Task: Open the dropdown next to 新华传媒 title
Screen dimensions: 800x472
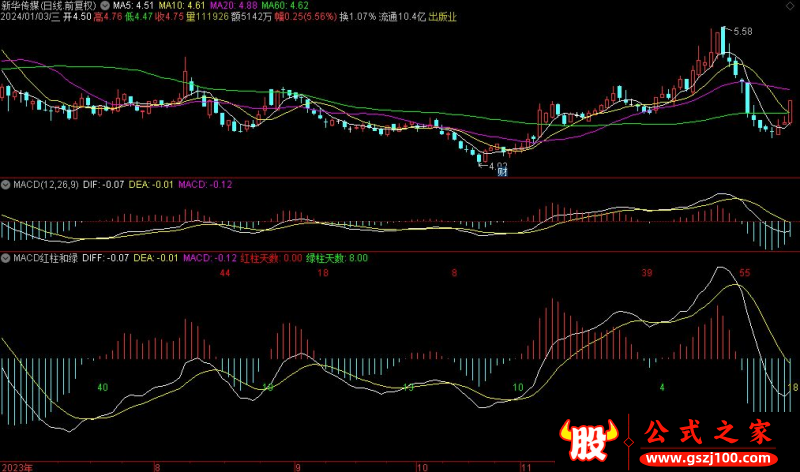Action: pos(105,6)
